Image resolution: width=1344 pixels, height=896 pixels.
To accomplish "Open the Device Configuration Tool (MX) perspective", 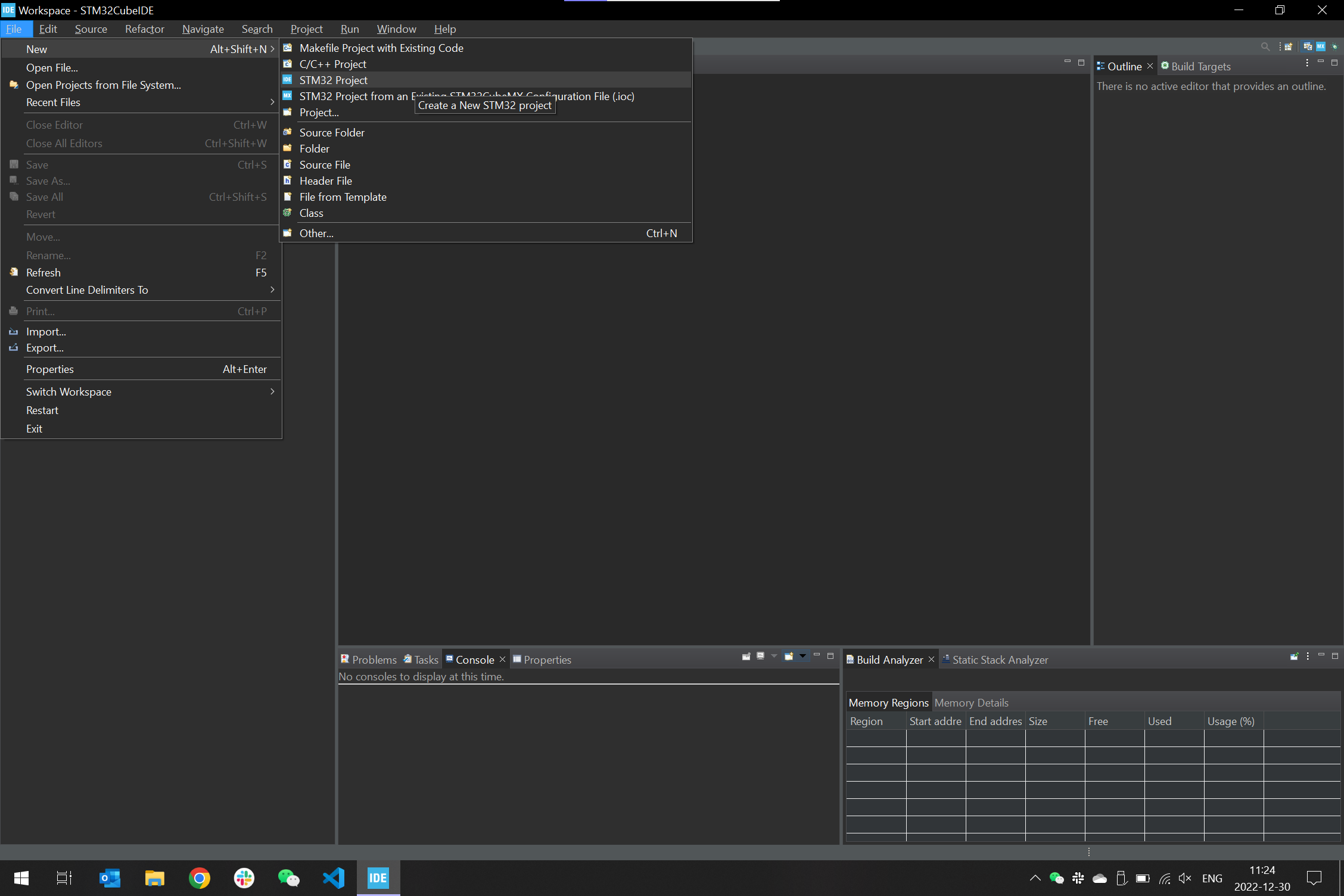I will [1321, 46].
